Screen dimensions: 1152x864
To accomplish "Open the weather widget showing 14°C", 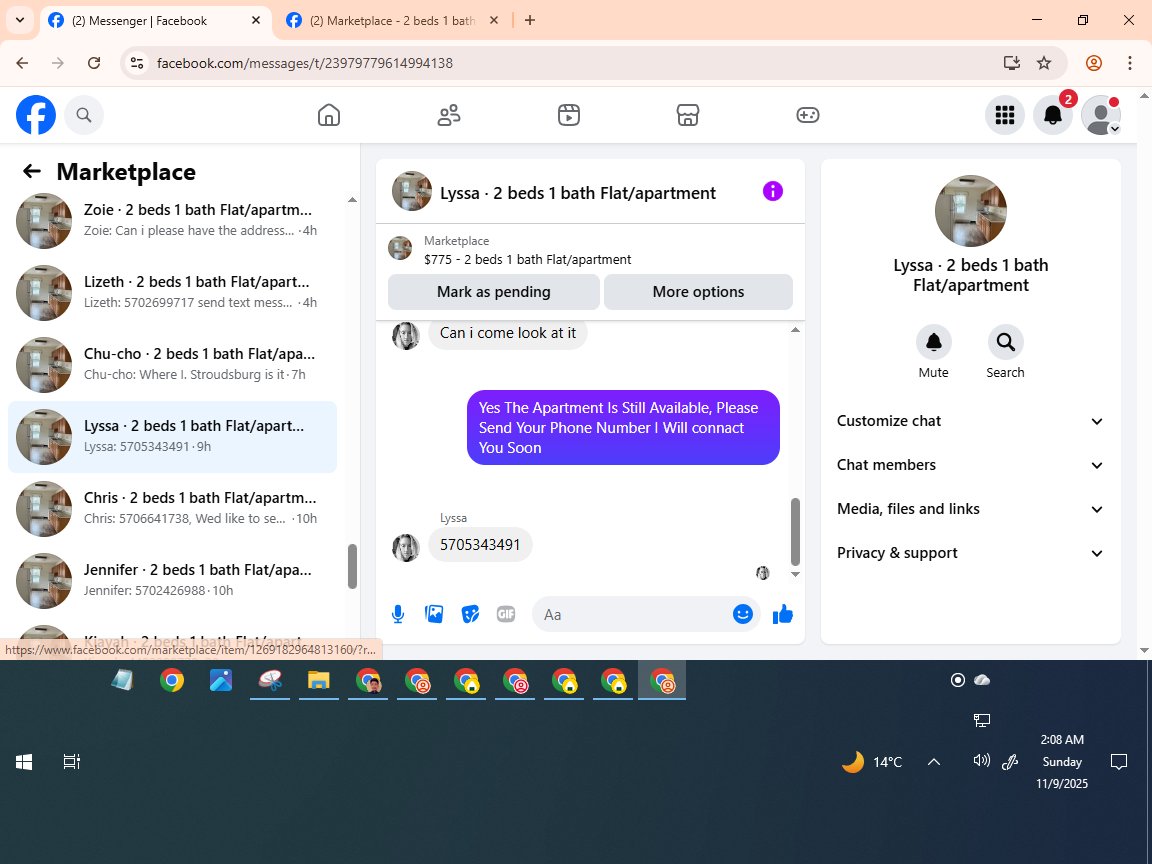I will (x=871, y=762).
